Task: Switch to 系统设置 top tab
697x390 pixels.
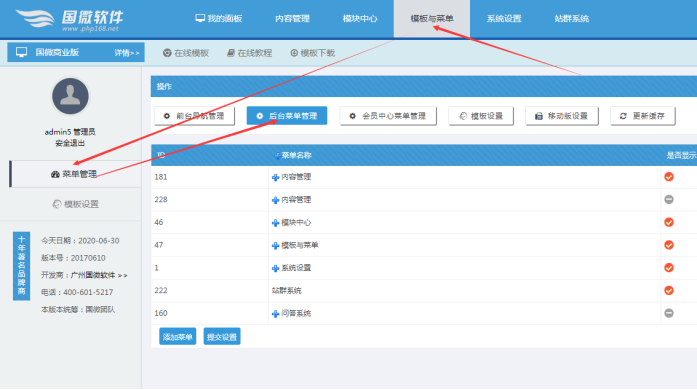Action: 504,19
